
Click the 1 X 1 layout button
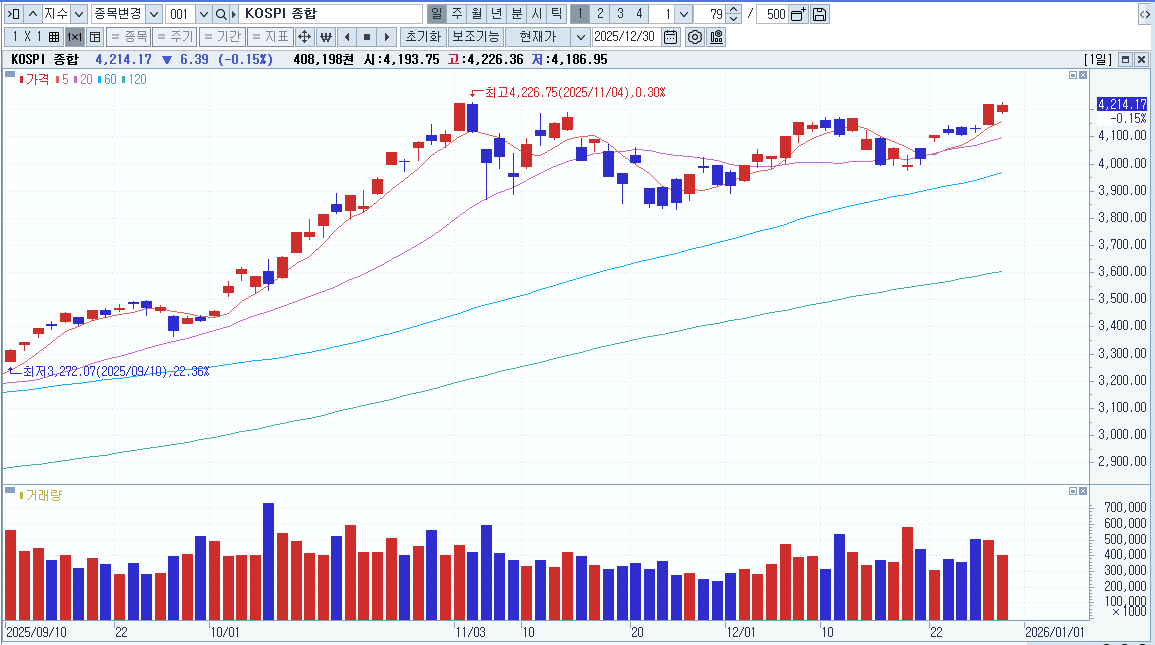(26, 37)
